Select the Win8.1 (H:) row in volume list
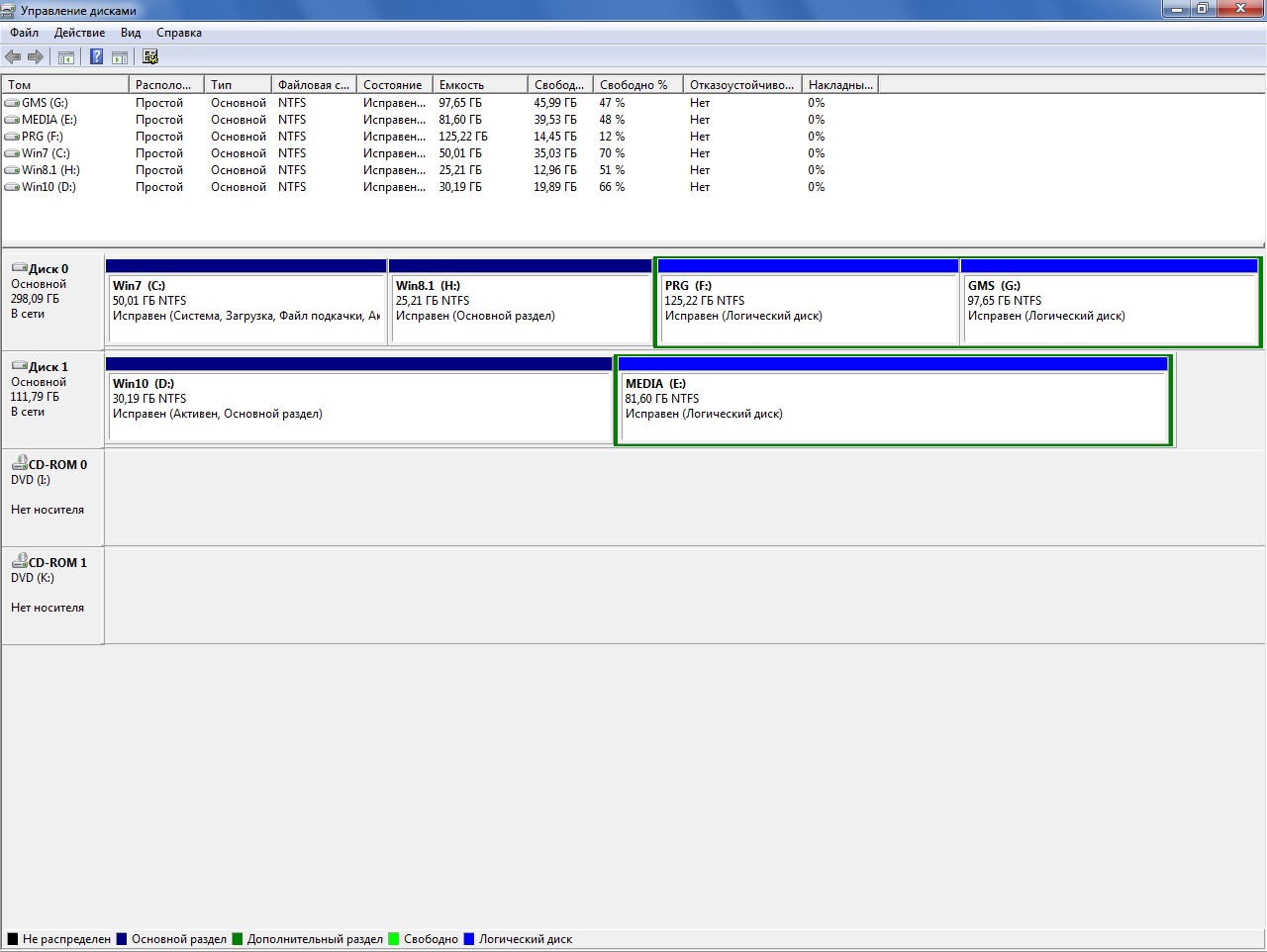This screenshot has height=952, width=1267. tap(51, 170)
